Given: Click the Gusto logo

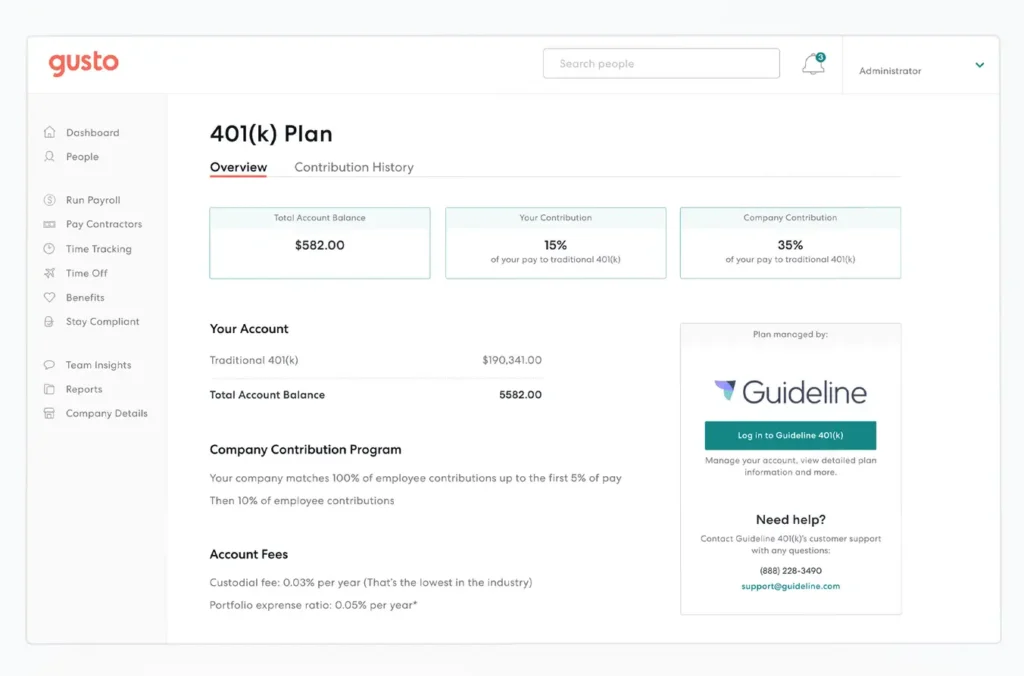Looking at the screenshot, I should click(x=83, y=63).
